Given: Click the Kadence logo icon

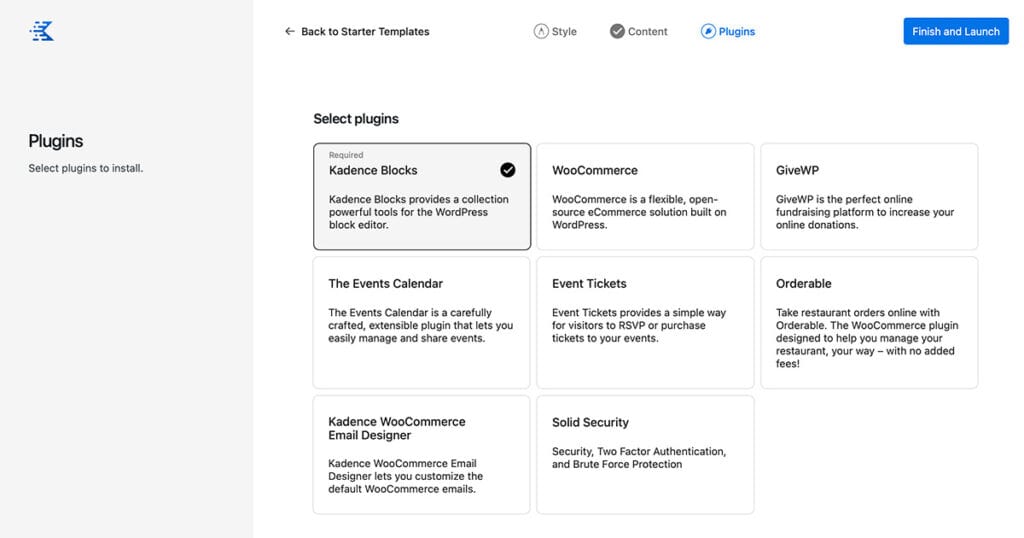Looking at the screenshot, I should point(42,31).
